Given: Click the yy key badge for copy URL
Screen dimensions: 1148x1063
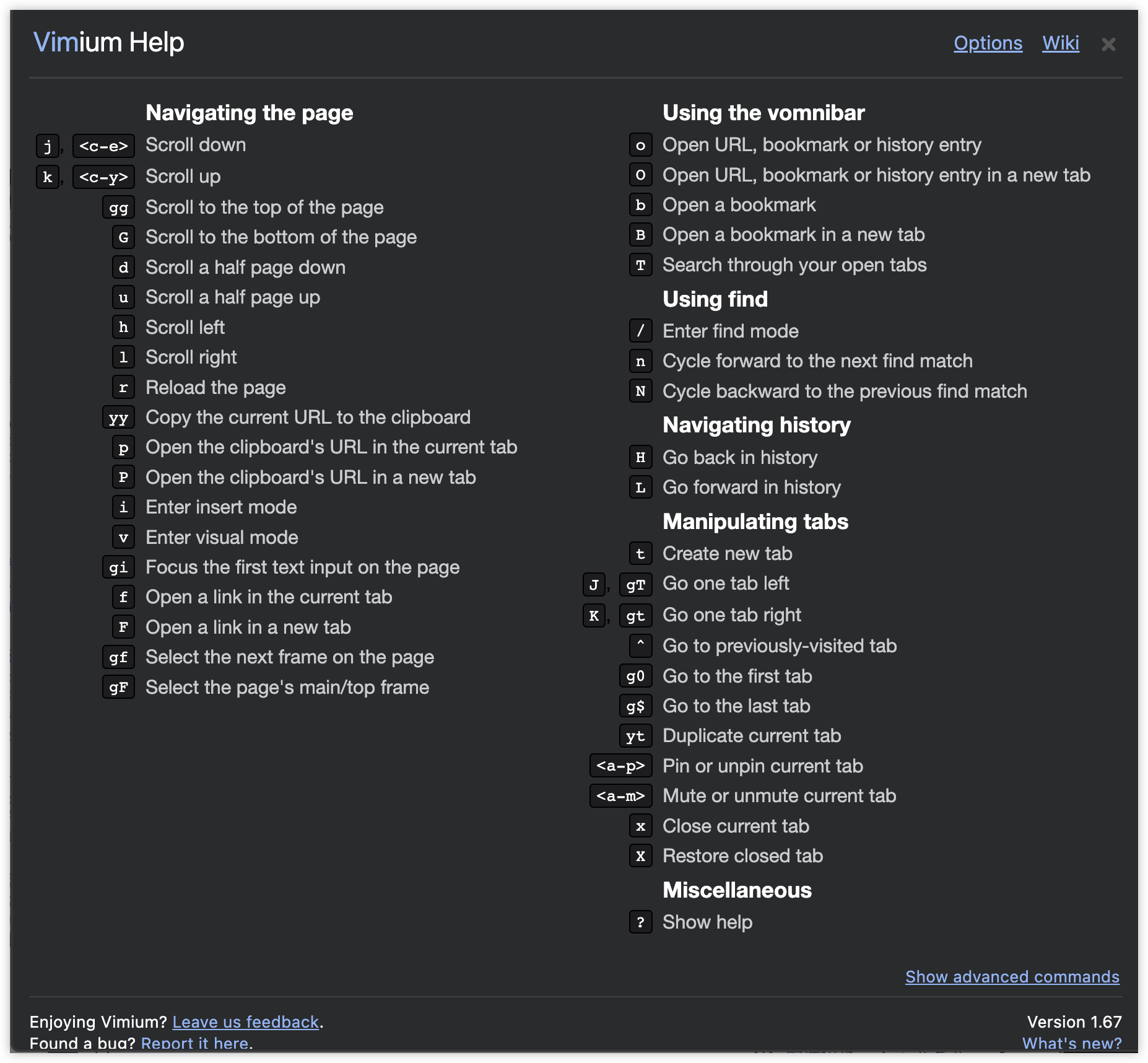Looking at the screenshot, I should tap(118, 418).
